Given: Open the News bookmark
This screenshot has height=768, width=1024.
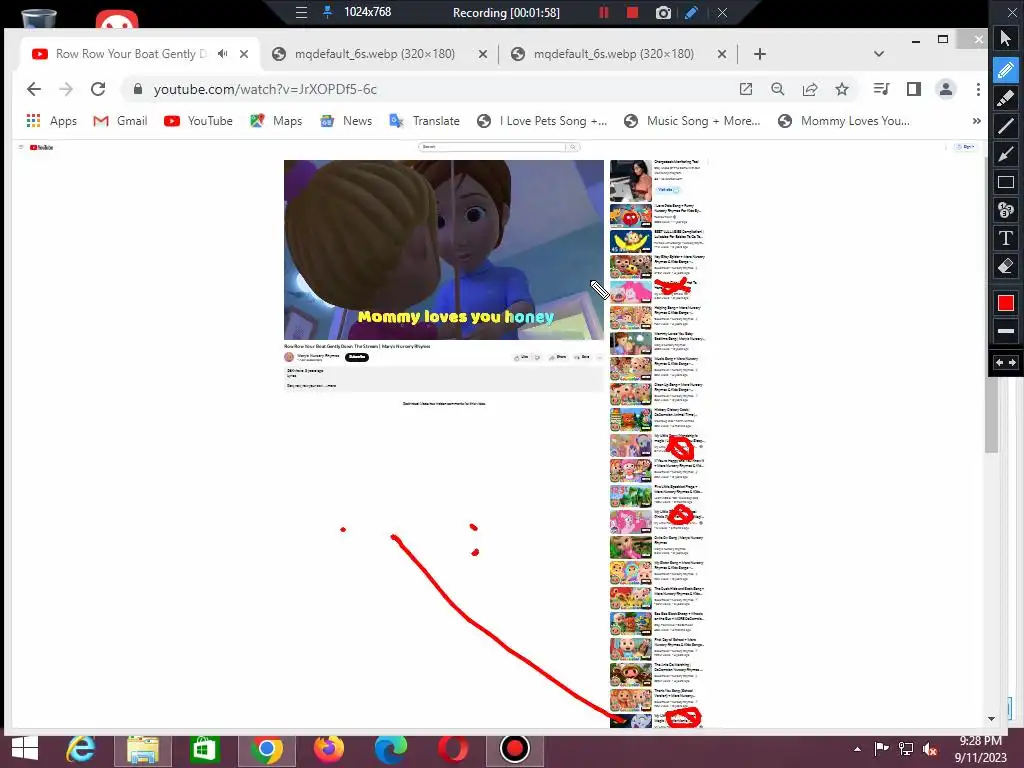Looking at the screenshot, I should tap(346, 121).
